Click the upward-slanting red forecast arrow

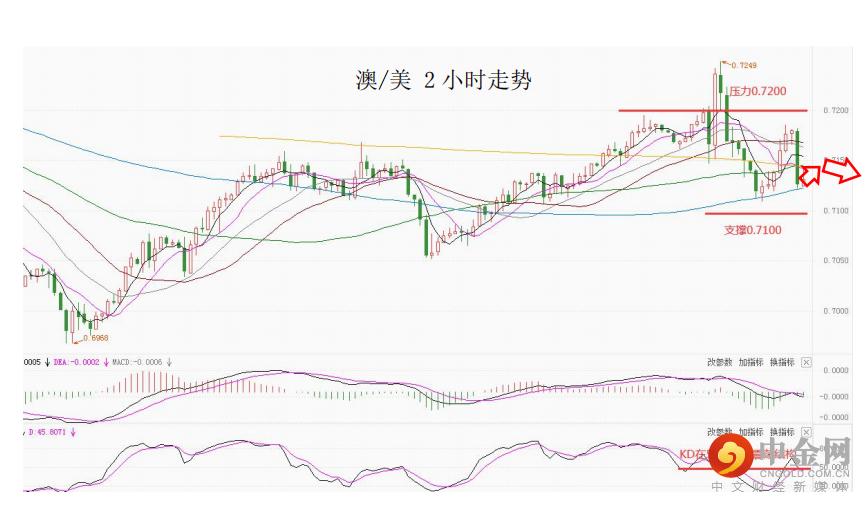click(810, 174)
